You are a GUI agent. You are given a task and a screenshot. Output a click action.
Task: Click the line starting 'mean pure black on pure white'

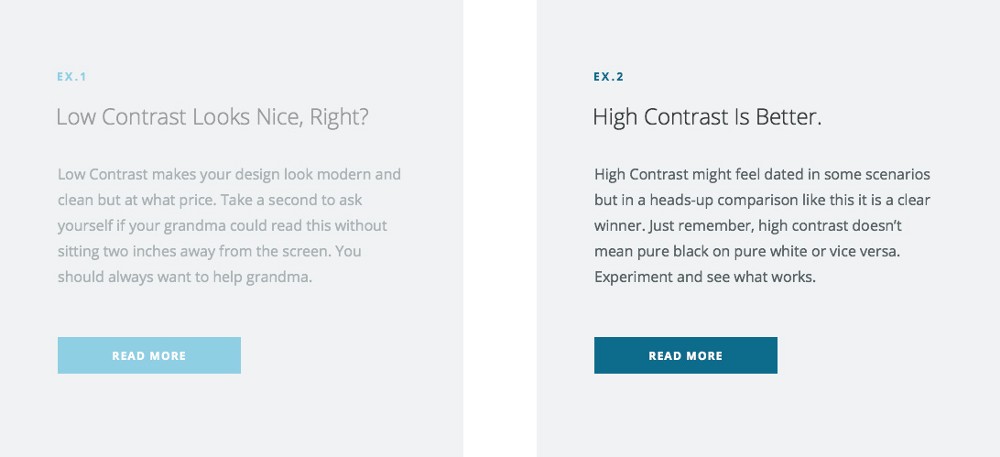tap(747, 251)
